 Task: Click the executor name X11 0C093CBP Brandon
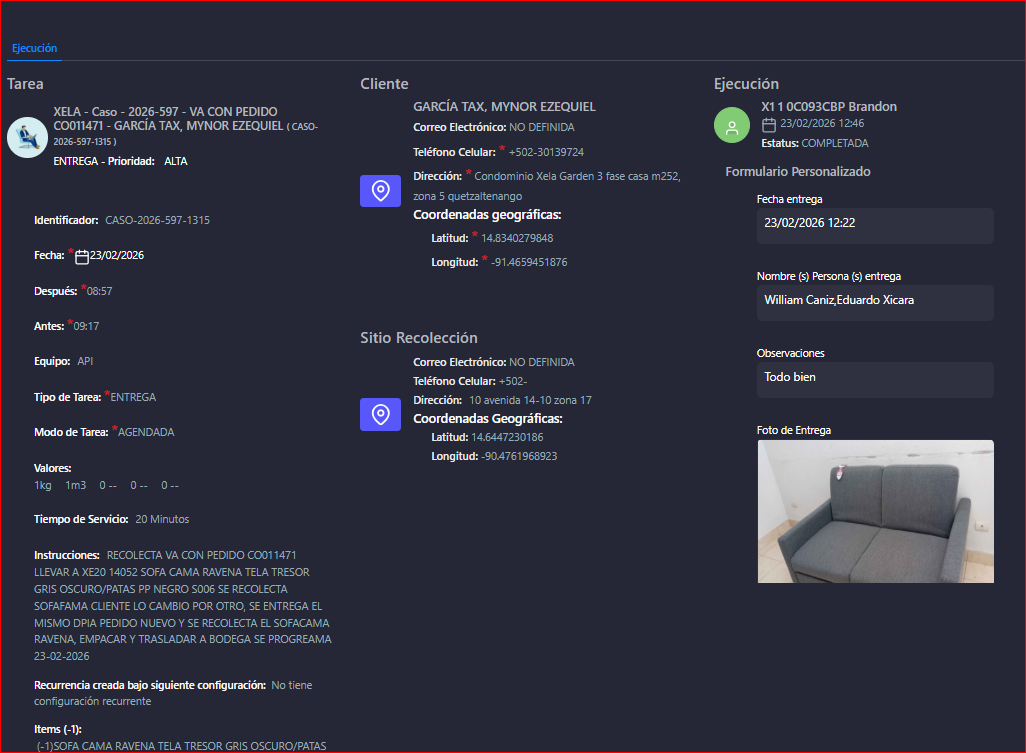tap(829, 107)
